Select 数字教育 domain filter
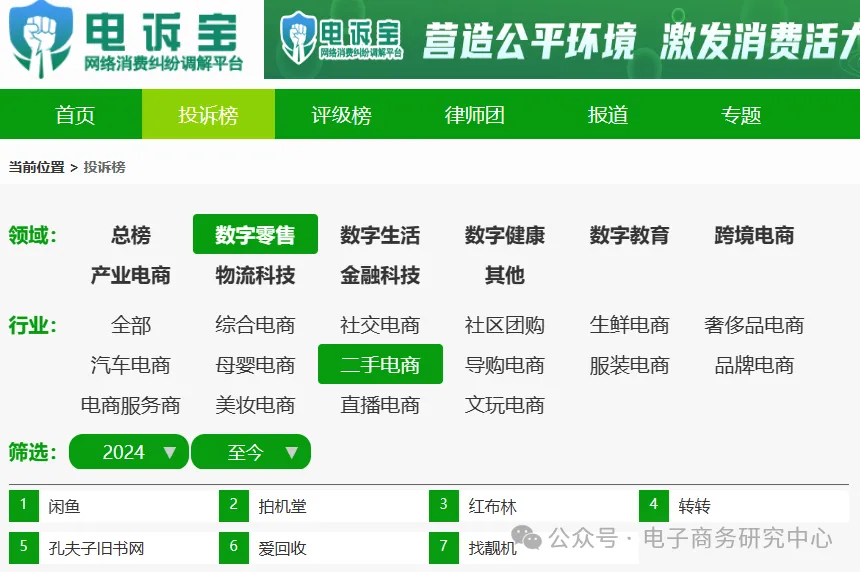 tap(629, 235)
